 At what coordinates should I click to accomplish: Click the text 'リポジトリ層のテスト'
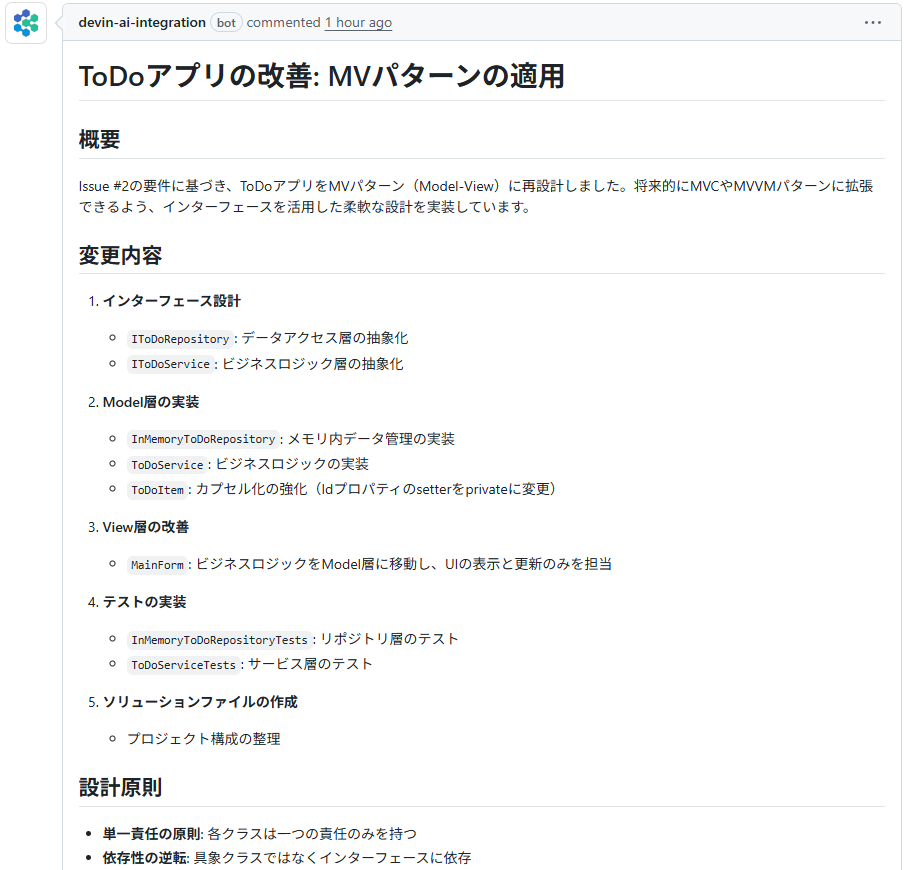tap(389, 639)
